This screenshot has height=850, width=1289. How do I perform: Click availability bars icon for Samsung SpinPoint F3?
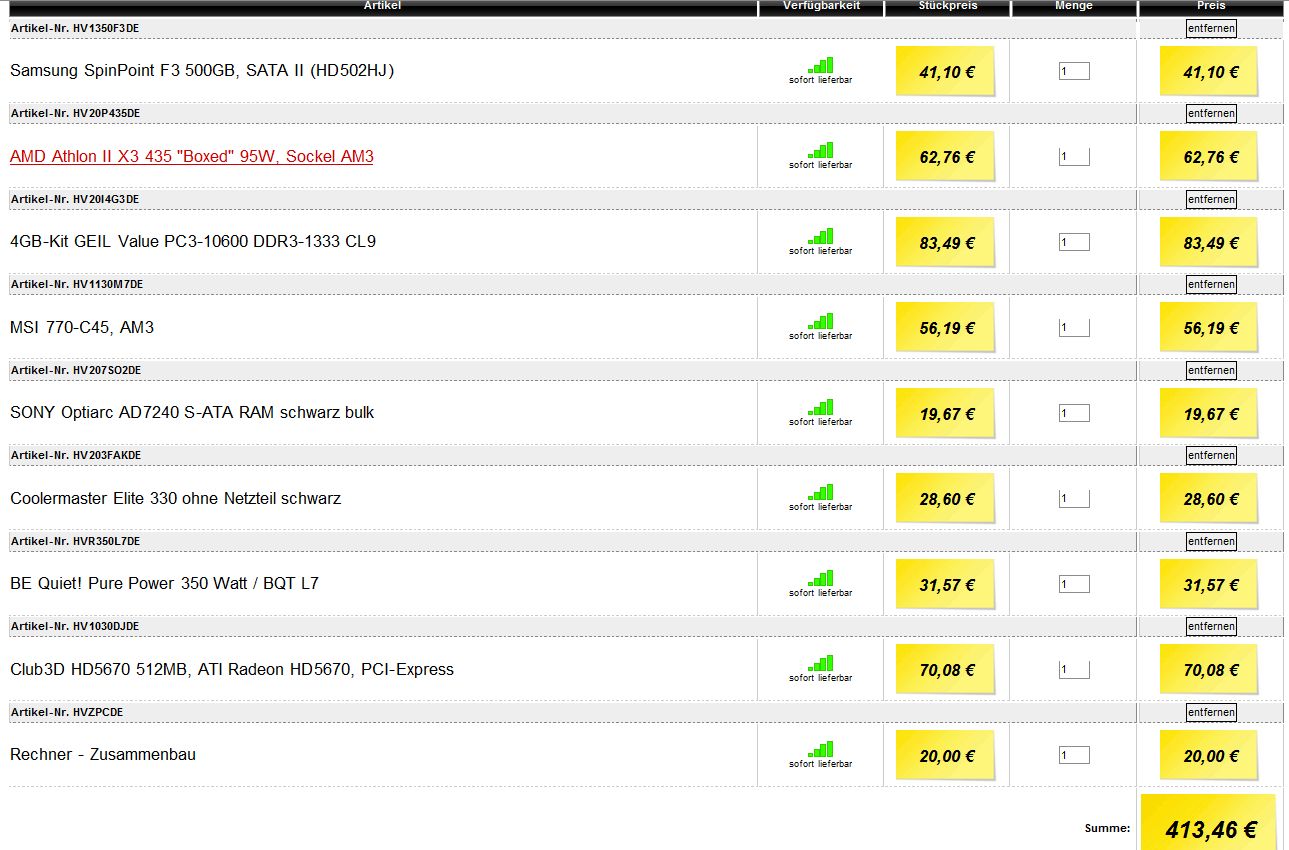821,65
